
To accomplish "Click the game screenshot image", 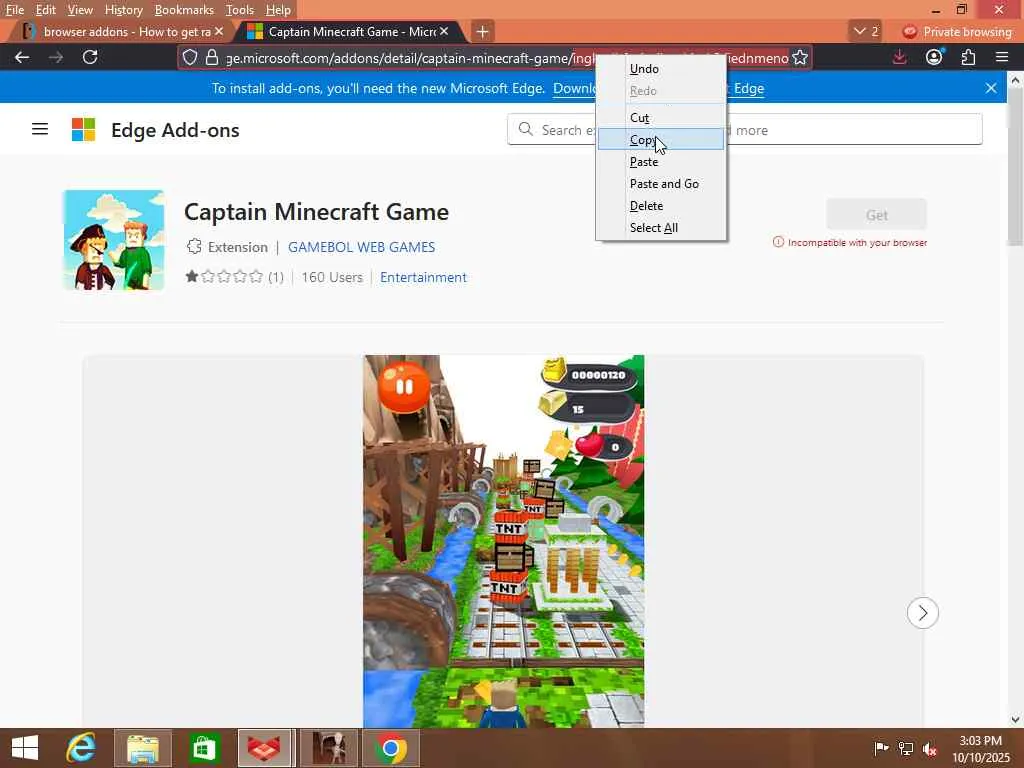I will (x=504, y=541).
